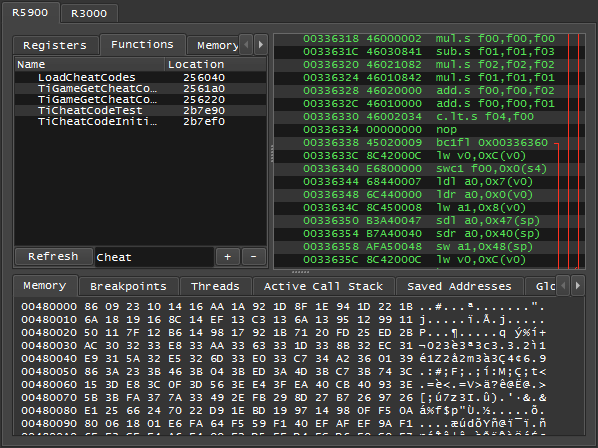The width and height of the screenshot is (598, 448).
Task: Click memory row address 00480020
Action: pyautogui.click(x=49, y=332)
